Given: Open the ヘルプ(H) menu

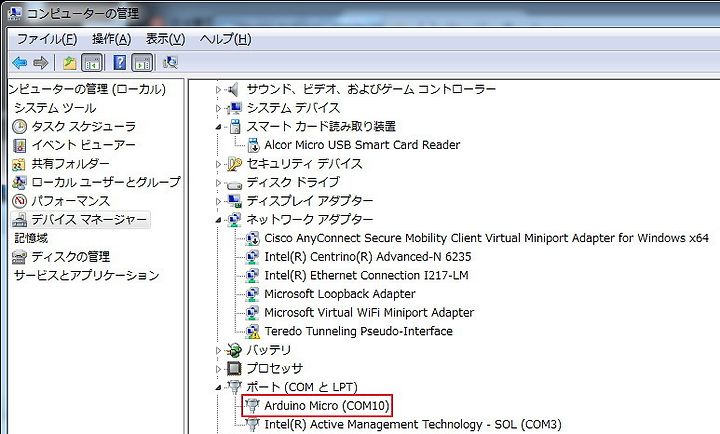Looking at the screenshot, I should (225, 39).
